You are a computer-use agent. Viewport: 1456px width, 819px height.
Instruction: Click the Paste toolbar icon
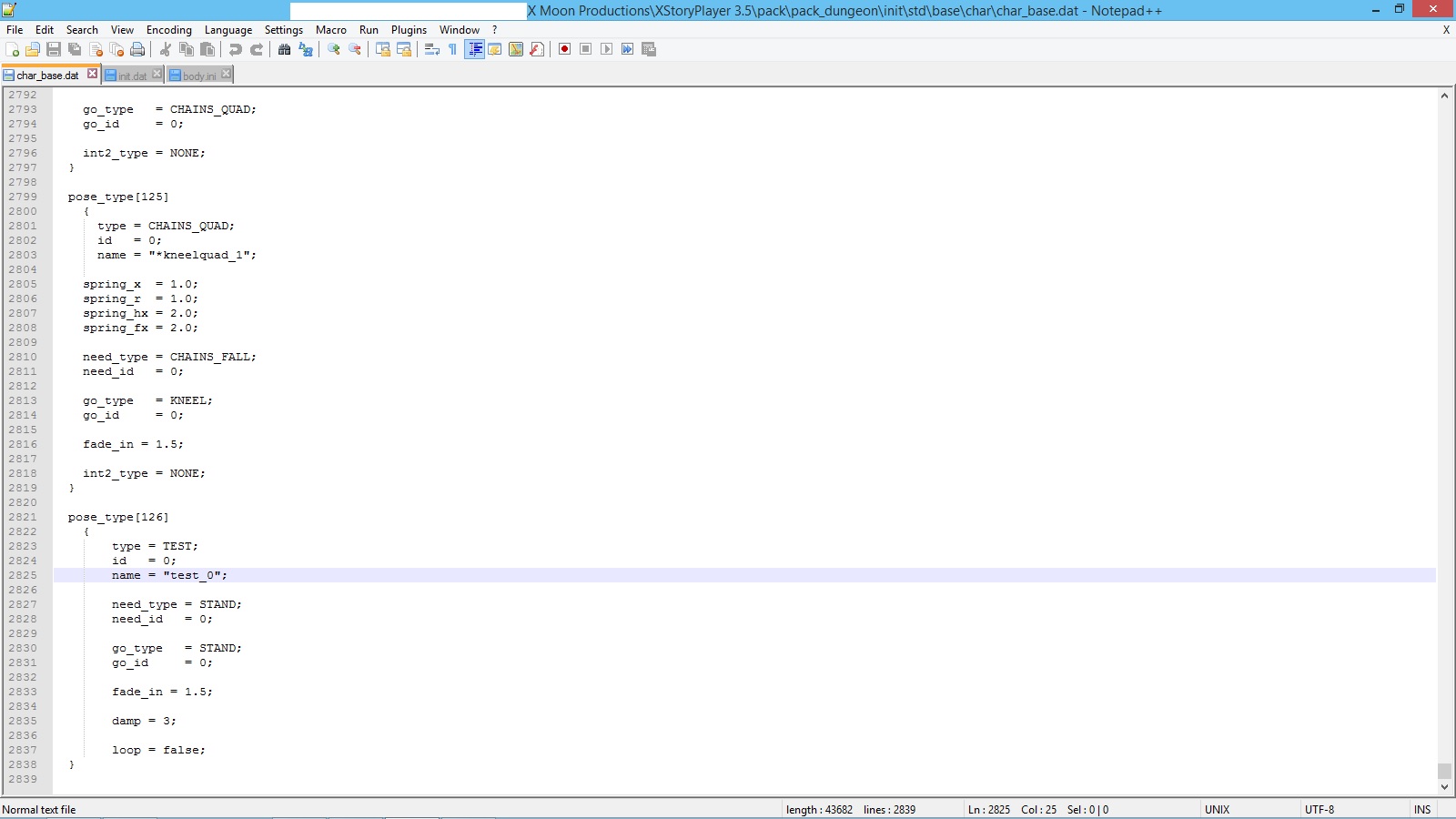(207, 49)
